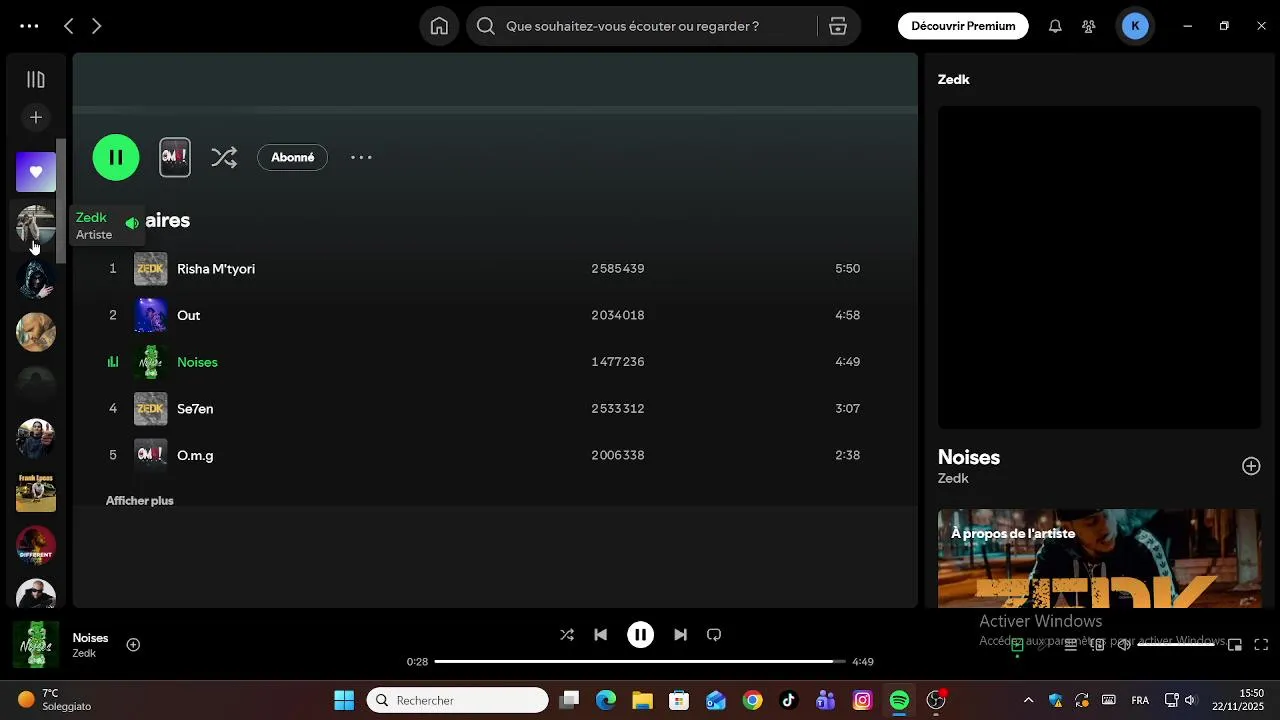Expand Your Library sidebar icon
This screenshot has width=1280, height=720.
coord(36,80)
